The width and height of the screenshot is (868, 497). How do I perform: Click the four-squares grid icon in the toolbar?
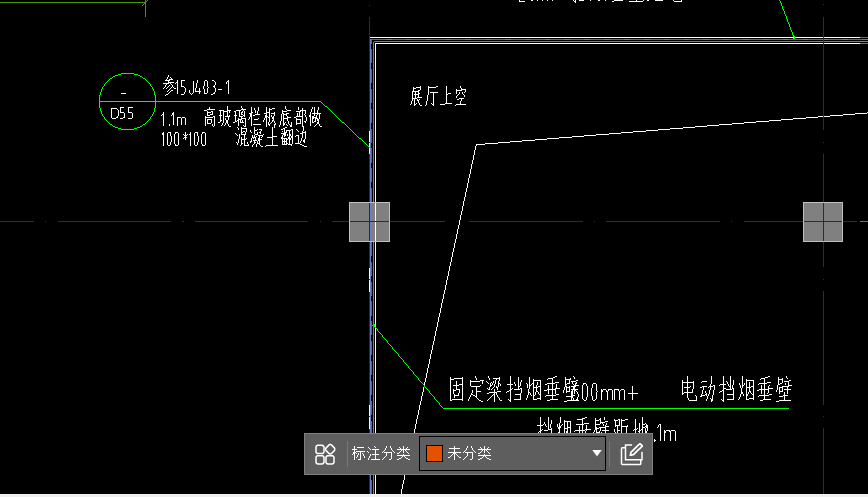[325, 454]
